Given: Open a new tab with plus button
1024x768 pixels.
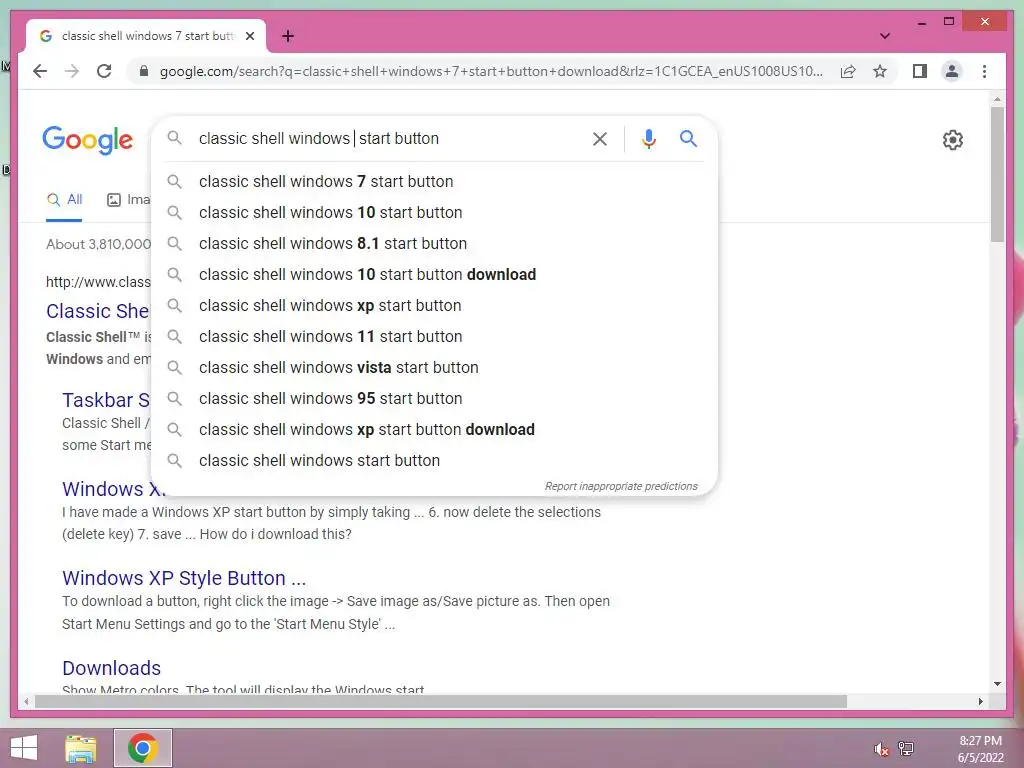Looking at the screenshot, I should (x=288, y=36).
